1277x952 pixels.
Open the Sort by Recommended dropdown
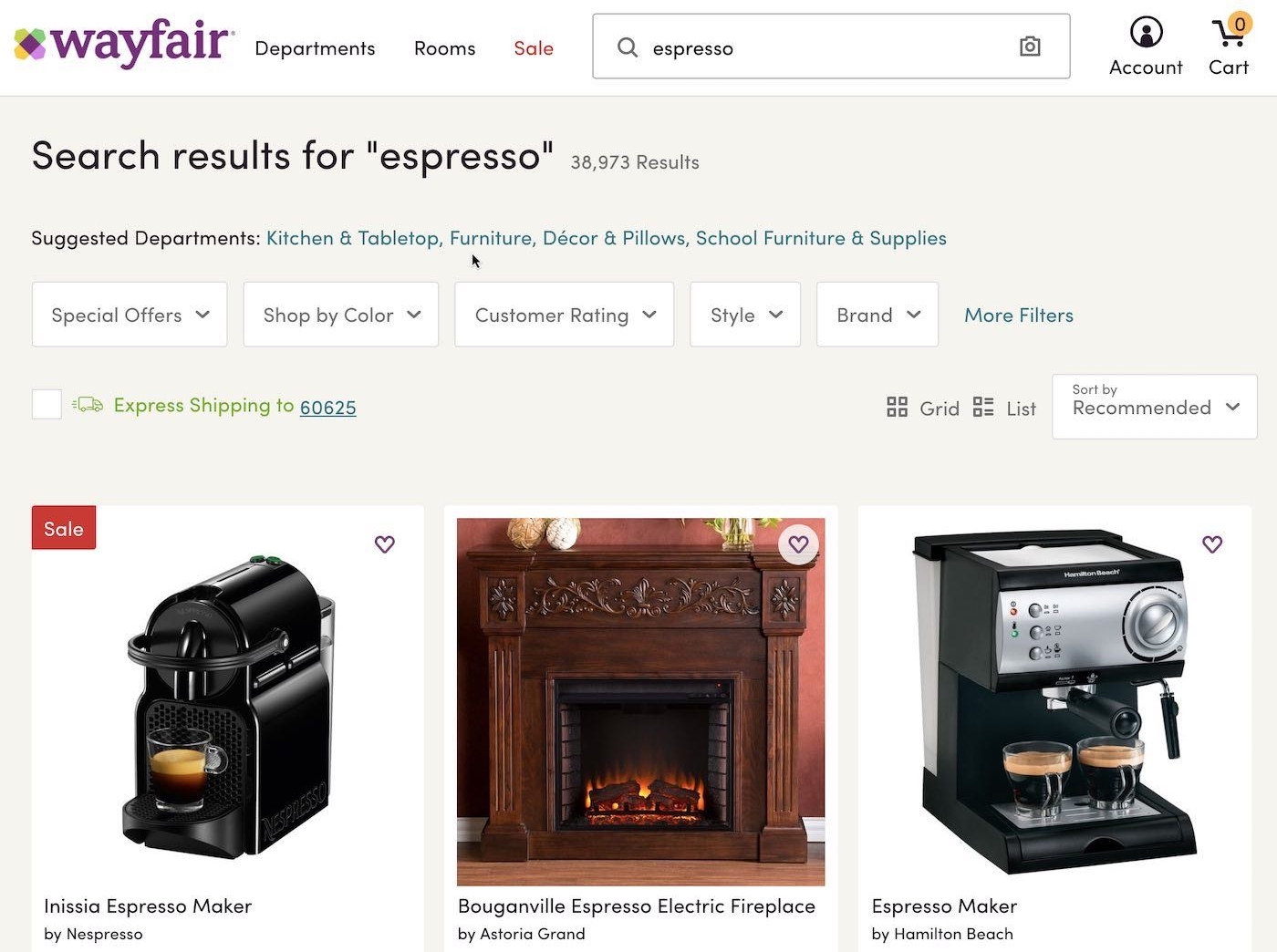[1155, 407]
